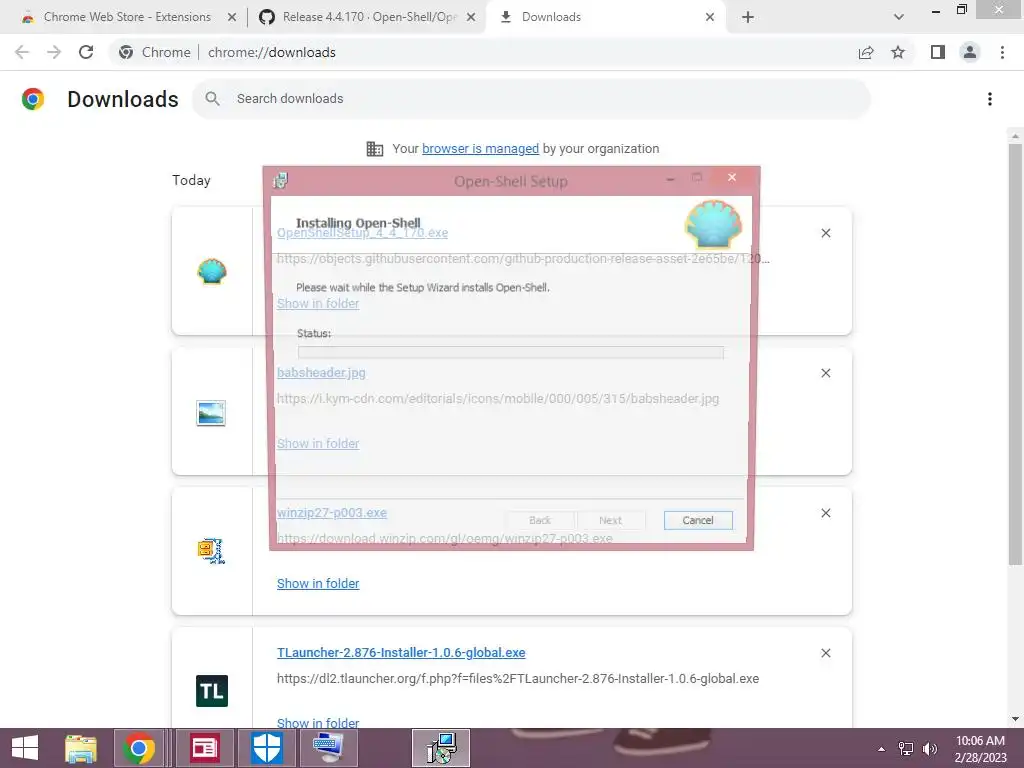Remove the TLauncher installer from the list
The height and width of the screenshot is (768, 1024).
(825, 653)
